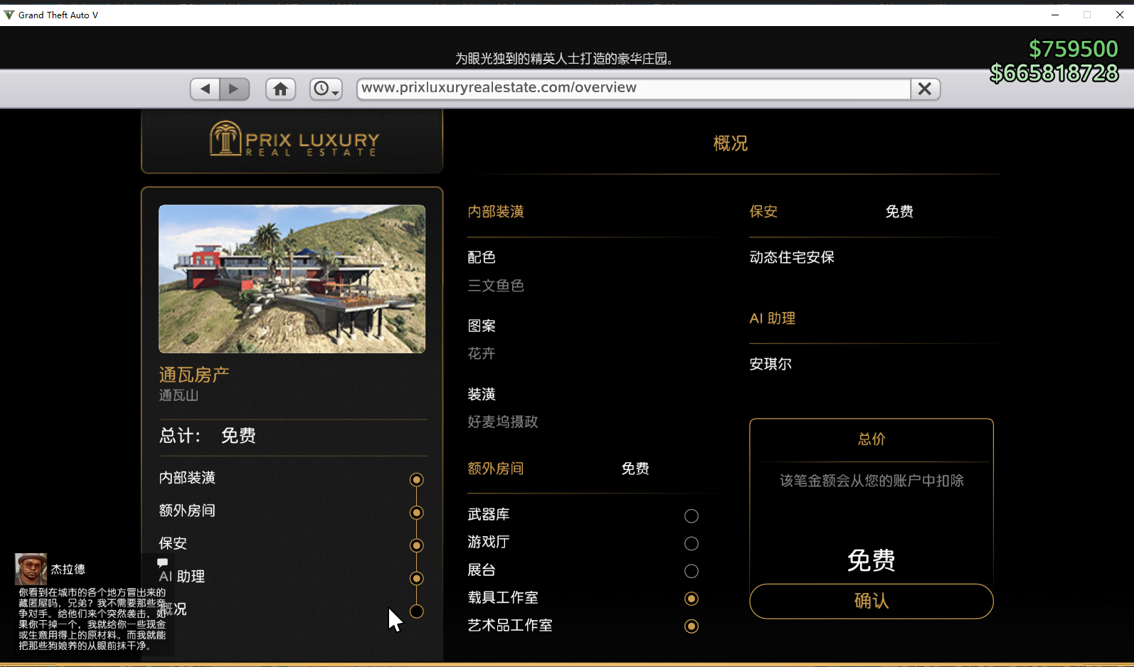1134x667 pixels.
Task: Click the AI 助理 section heading on right
Action: (x=772, y=318)
